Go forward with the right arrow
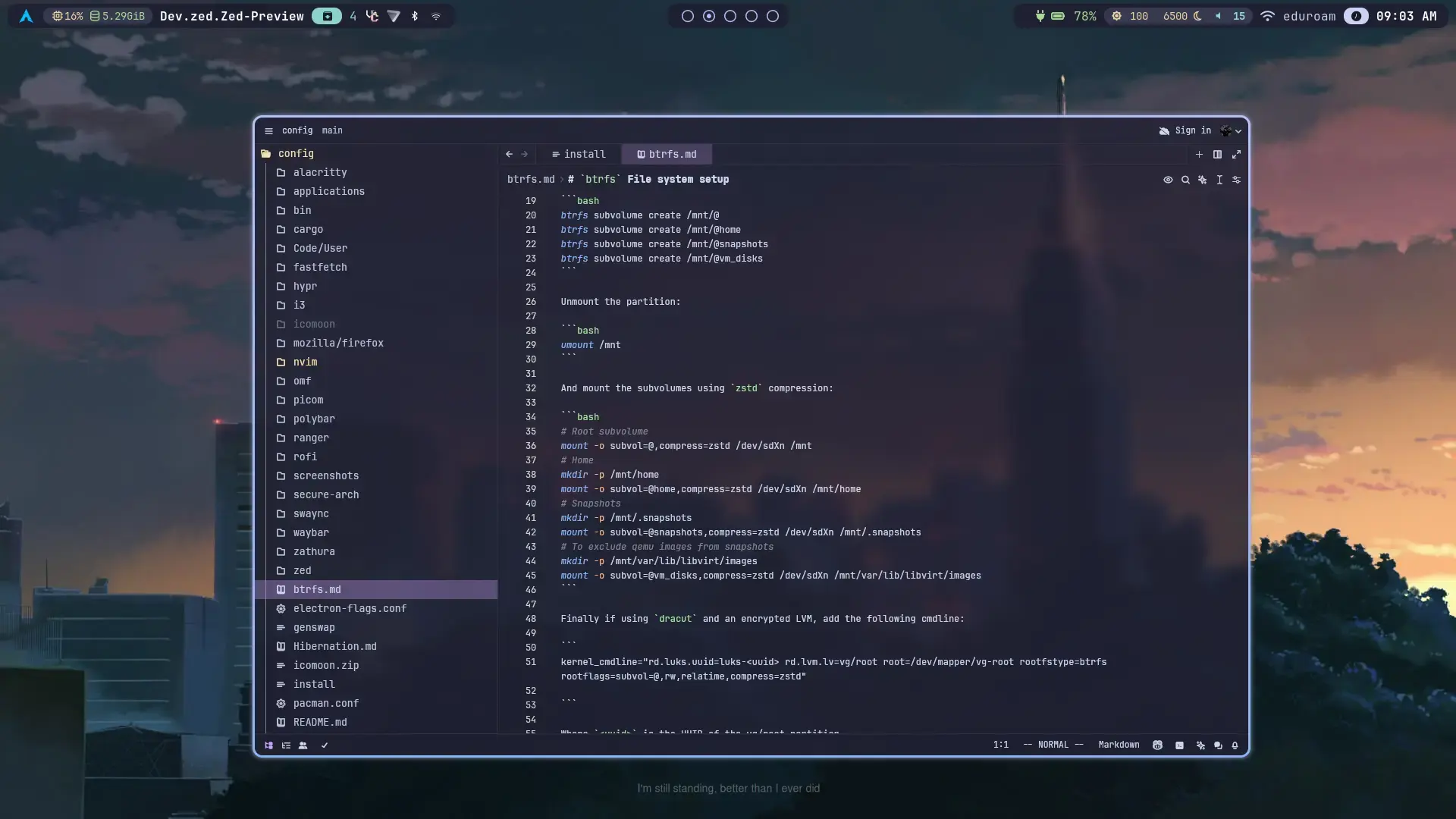1456x819 pixels. coord(524,154)
